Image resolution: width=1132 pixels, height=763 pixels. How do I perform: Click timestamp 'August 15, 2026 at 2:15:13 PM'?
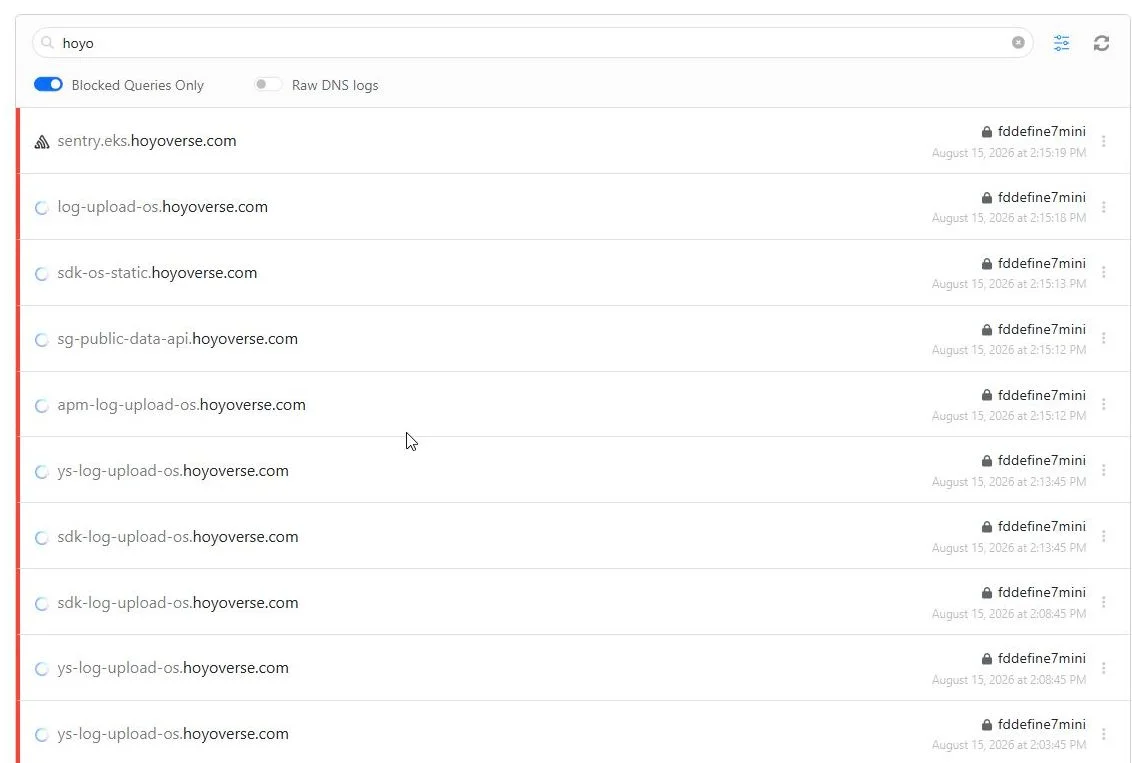[1009, 284]
